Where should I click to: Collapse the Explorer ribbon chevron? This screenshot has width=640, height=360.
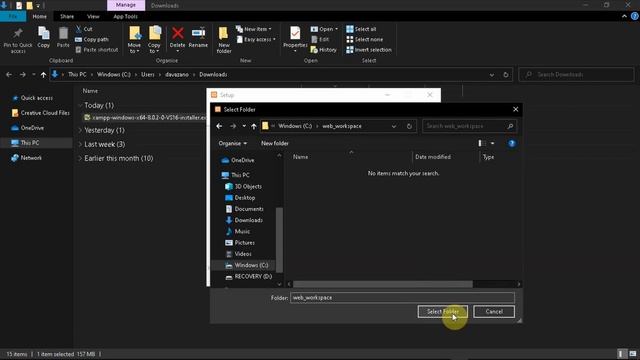(624, 16)
